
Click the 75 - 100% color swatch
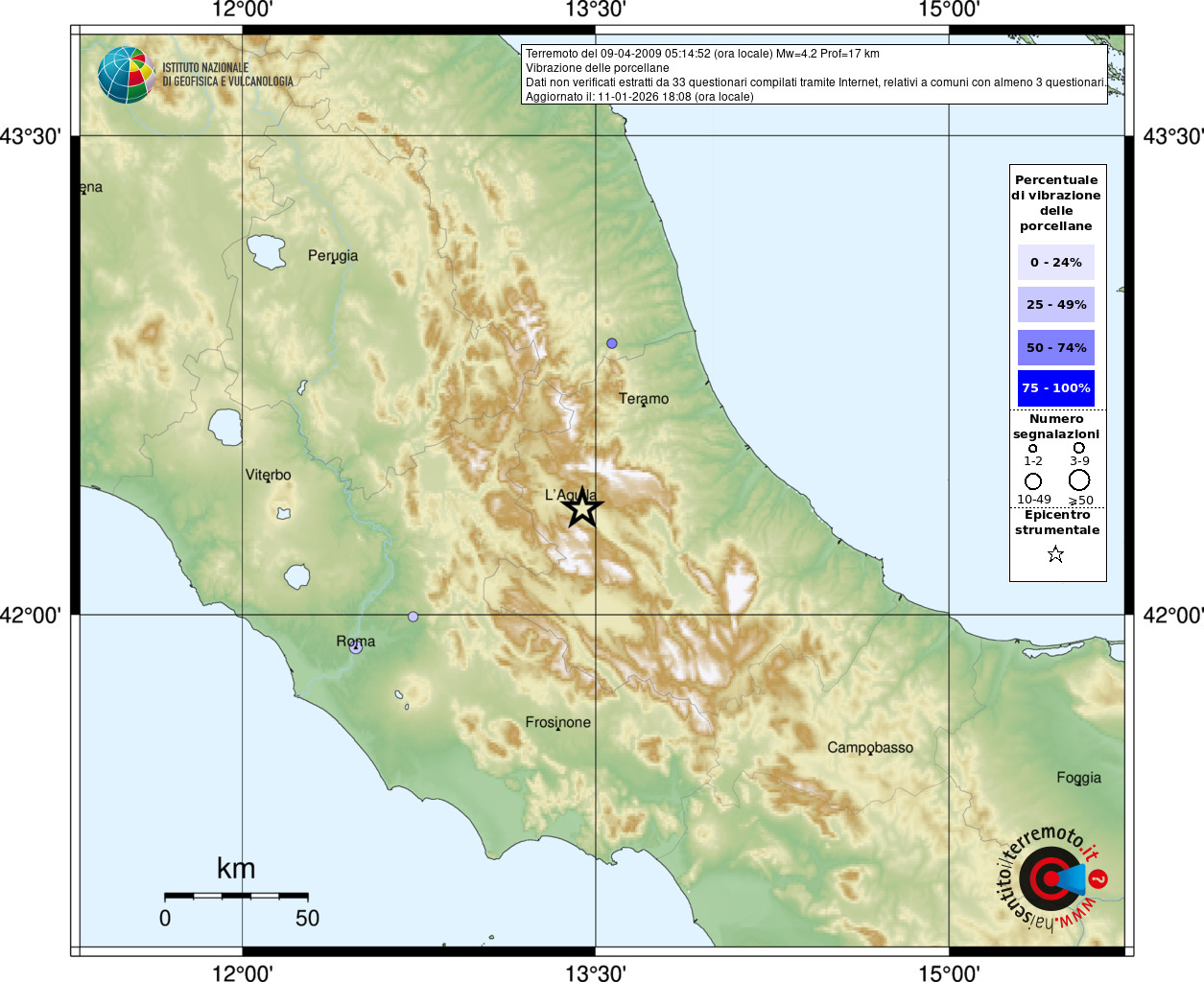1056,388
